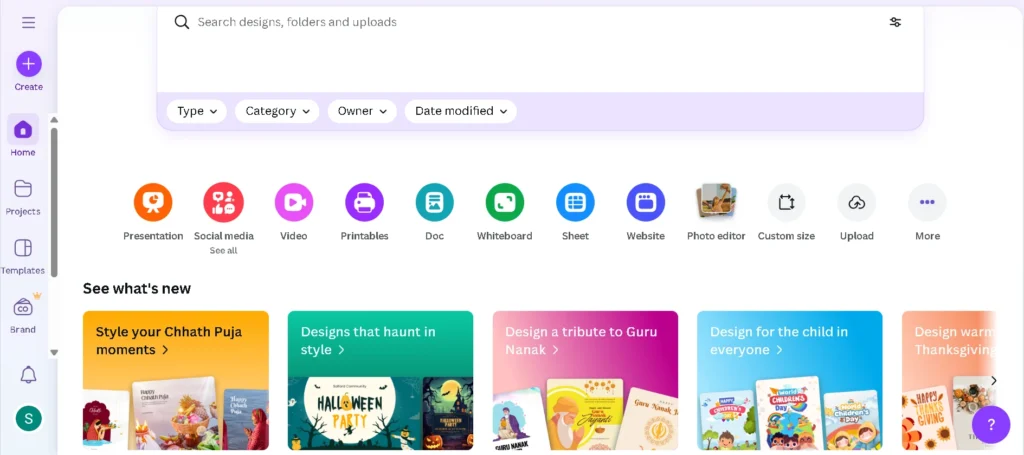Expand the Category filter dropdown
Viewport: 1024px width, 455px height.
click(277, 111)
